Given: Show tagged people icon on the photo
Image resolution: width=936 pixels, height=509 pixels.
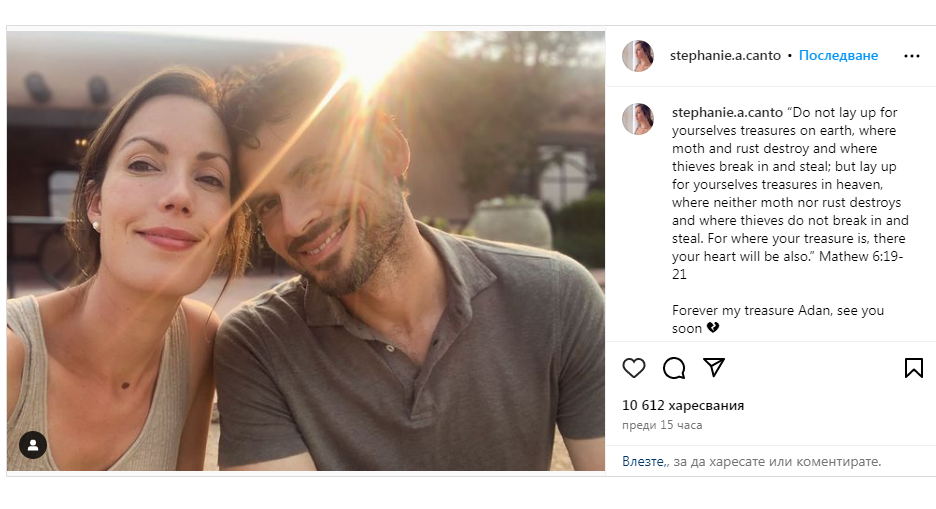Looking at the screenshot, I should coord(33,446).
